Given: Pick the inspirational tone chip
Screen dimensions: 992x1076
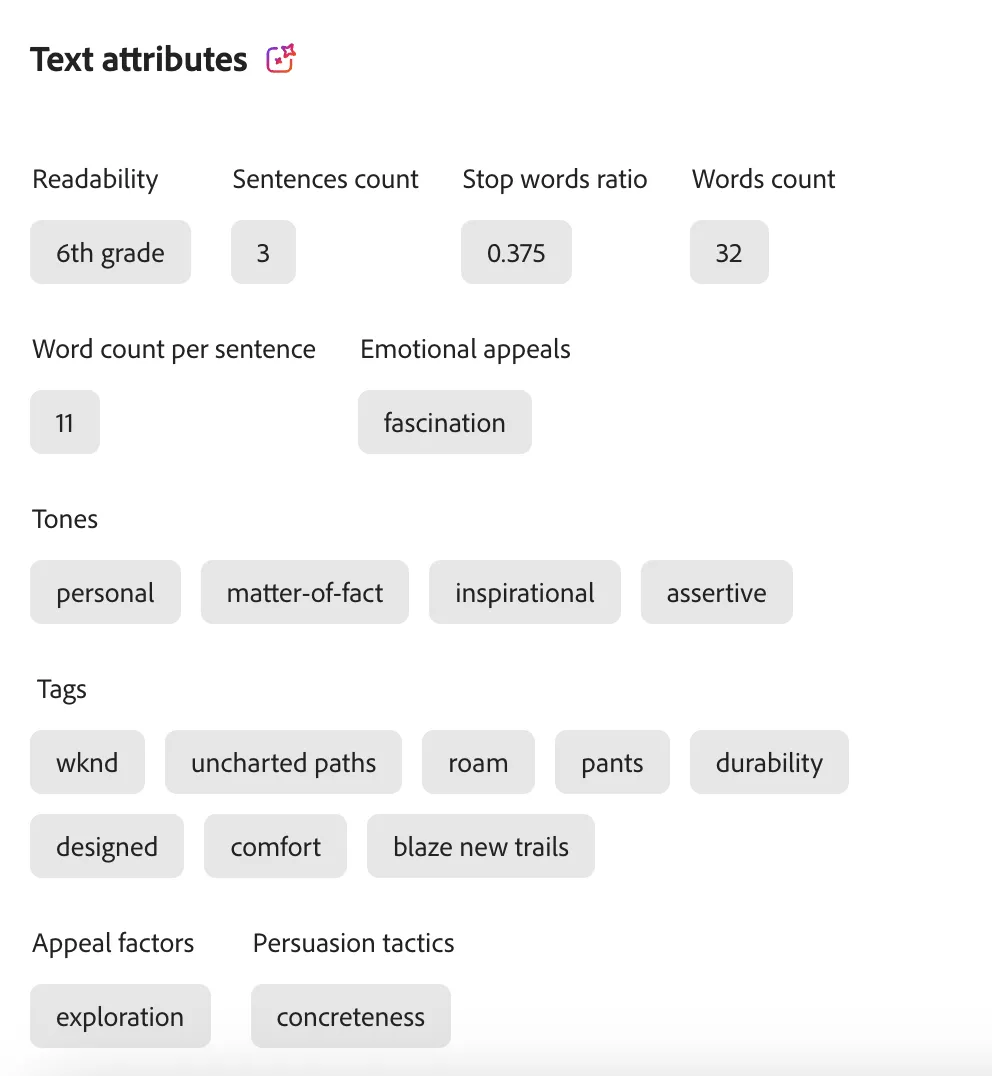Looking at the screenshot, I should tap(525, 592).
